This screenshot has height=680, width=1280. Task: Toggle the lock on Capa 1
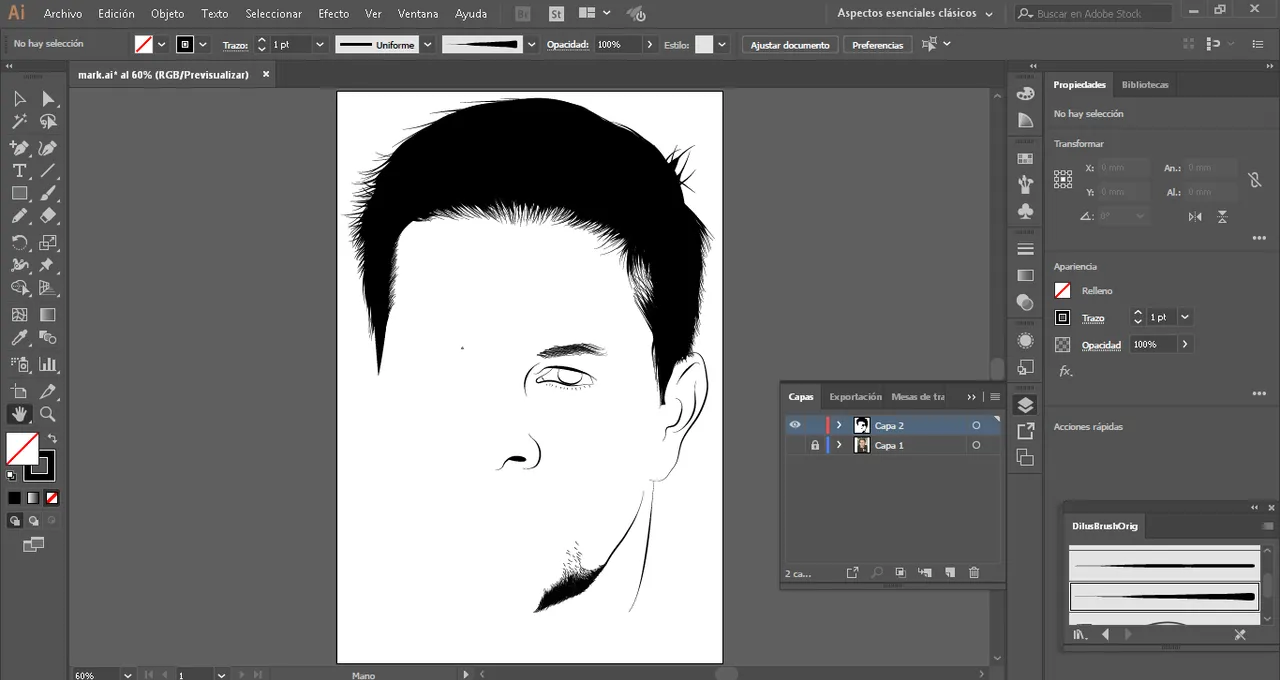tap(815, 445)
